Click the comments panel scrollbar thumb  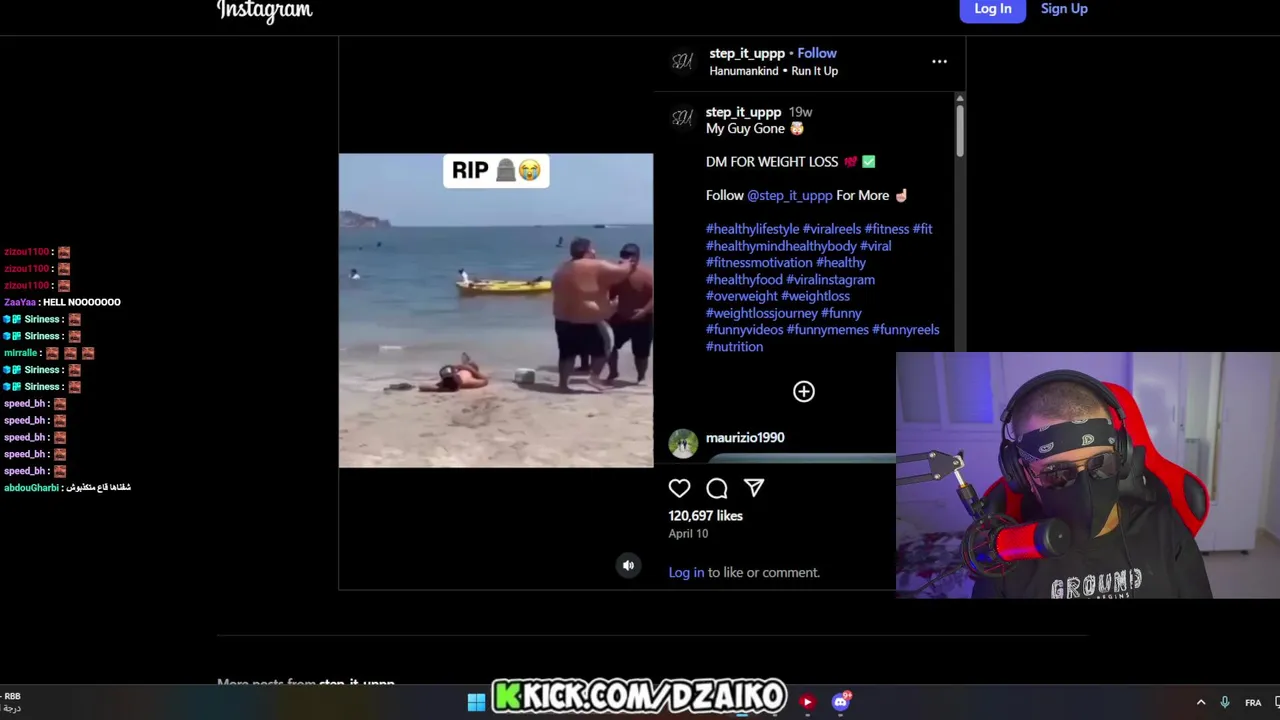(x=960, y=130)
